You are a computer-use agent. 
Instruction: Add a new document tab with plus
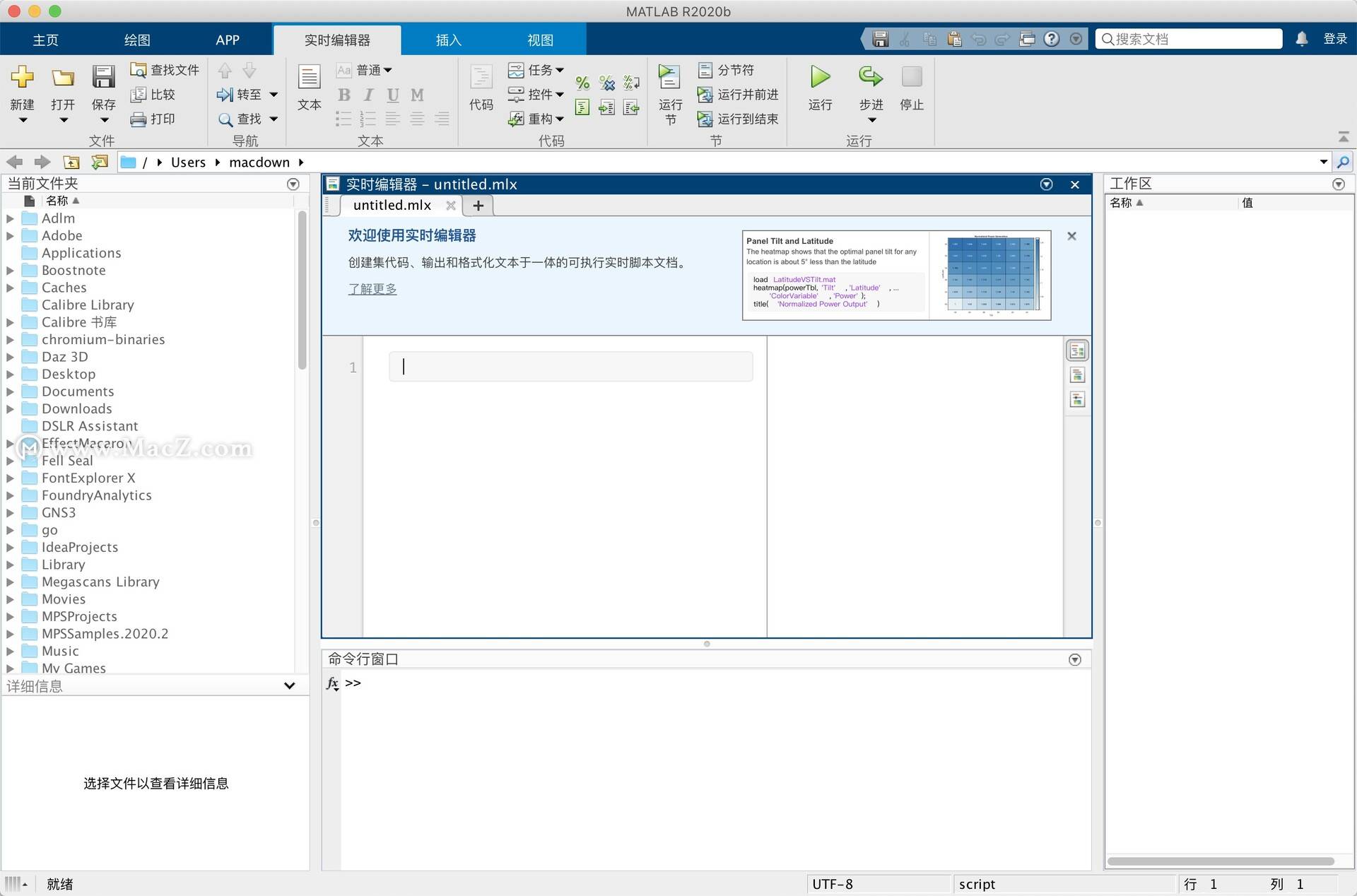478,206
